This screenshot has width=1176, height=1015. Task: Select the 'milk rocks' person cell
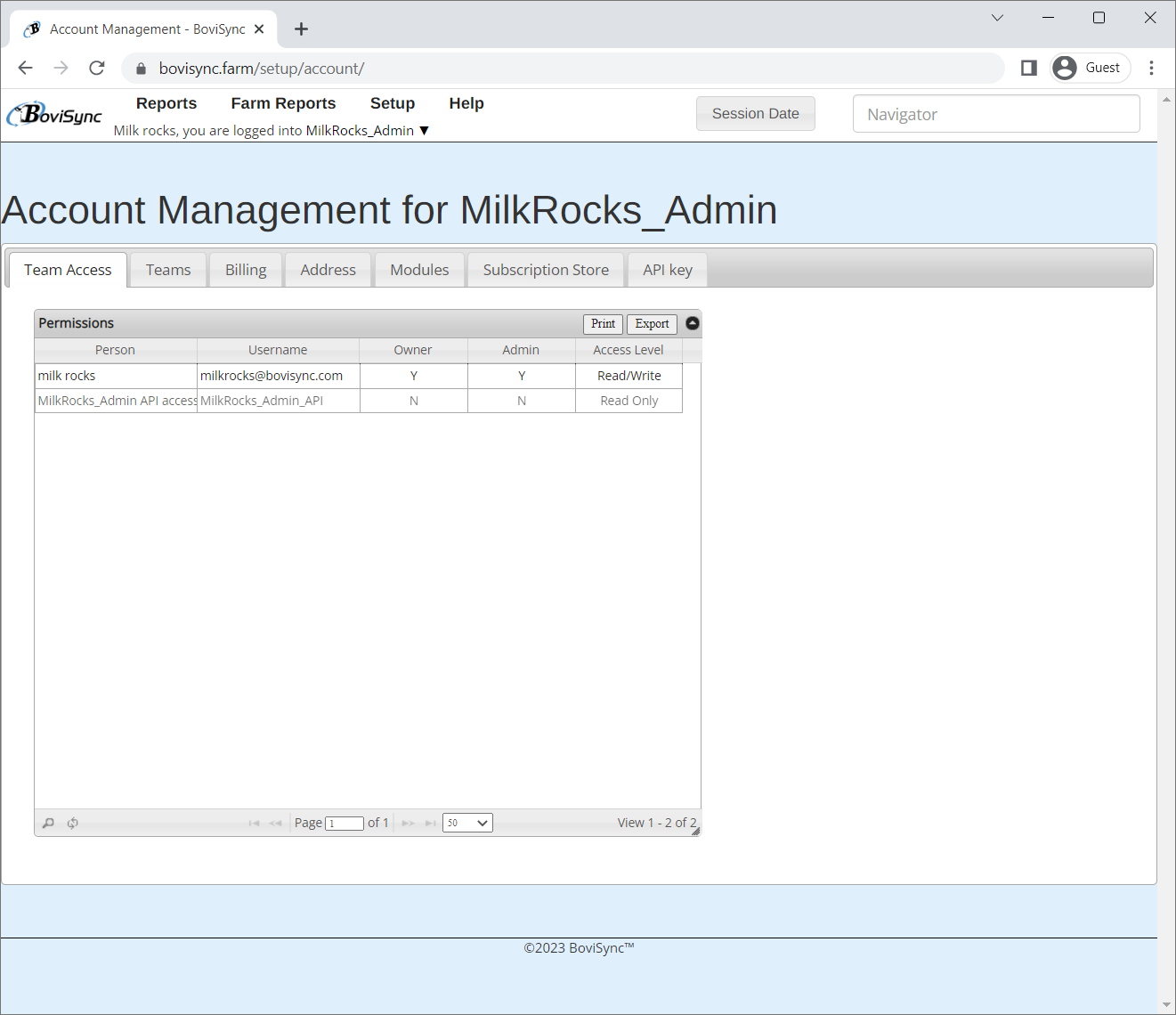[x=116, y=376]
